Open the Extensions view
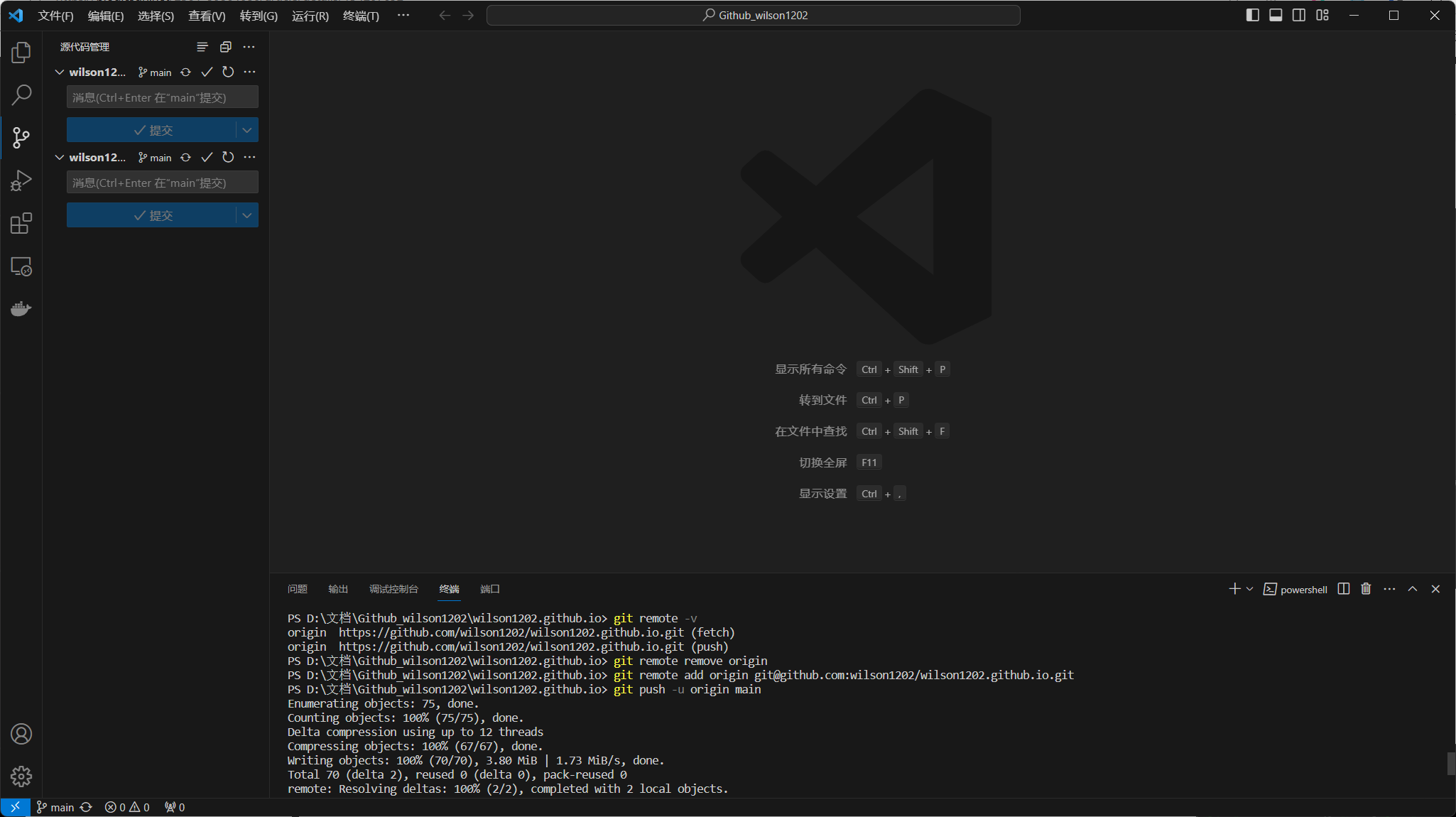This screenshot has width=1456, height=817. tap(21, 223)
